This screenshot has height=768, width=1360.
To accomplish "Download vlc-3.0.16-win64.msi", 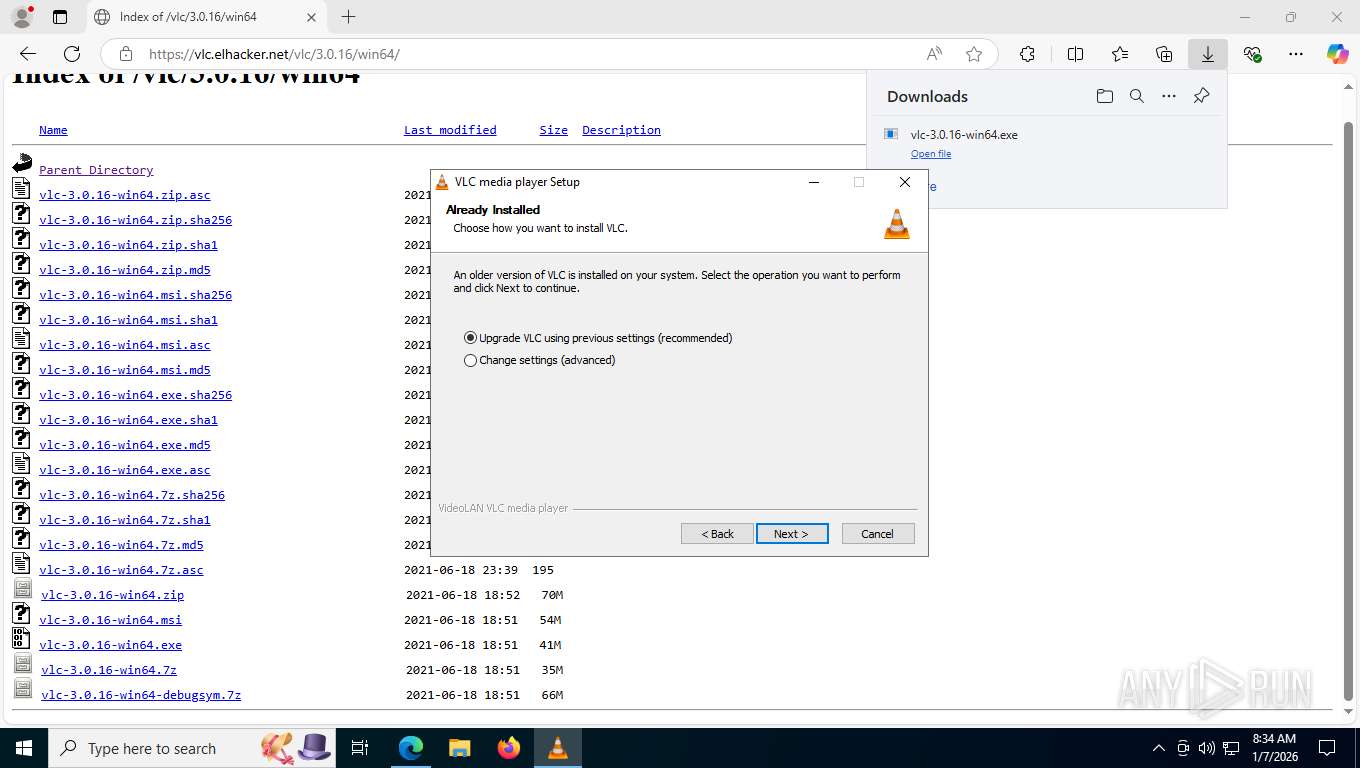I will click(110, 620).
